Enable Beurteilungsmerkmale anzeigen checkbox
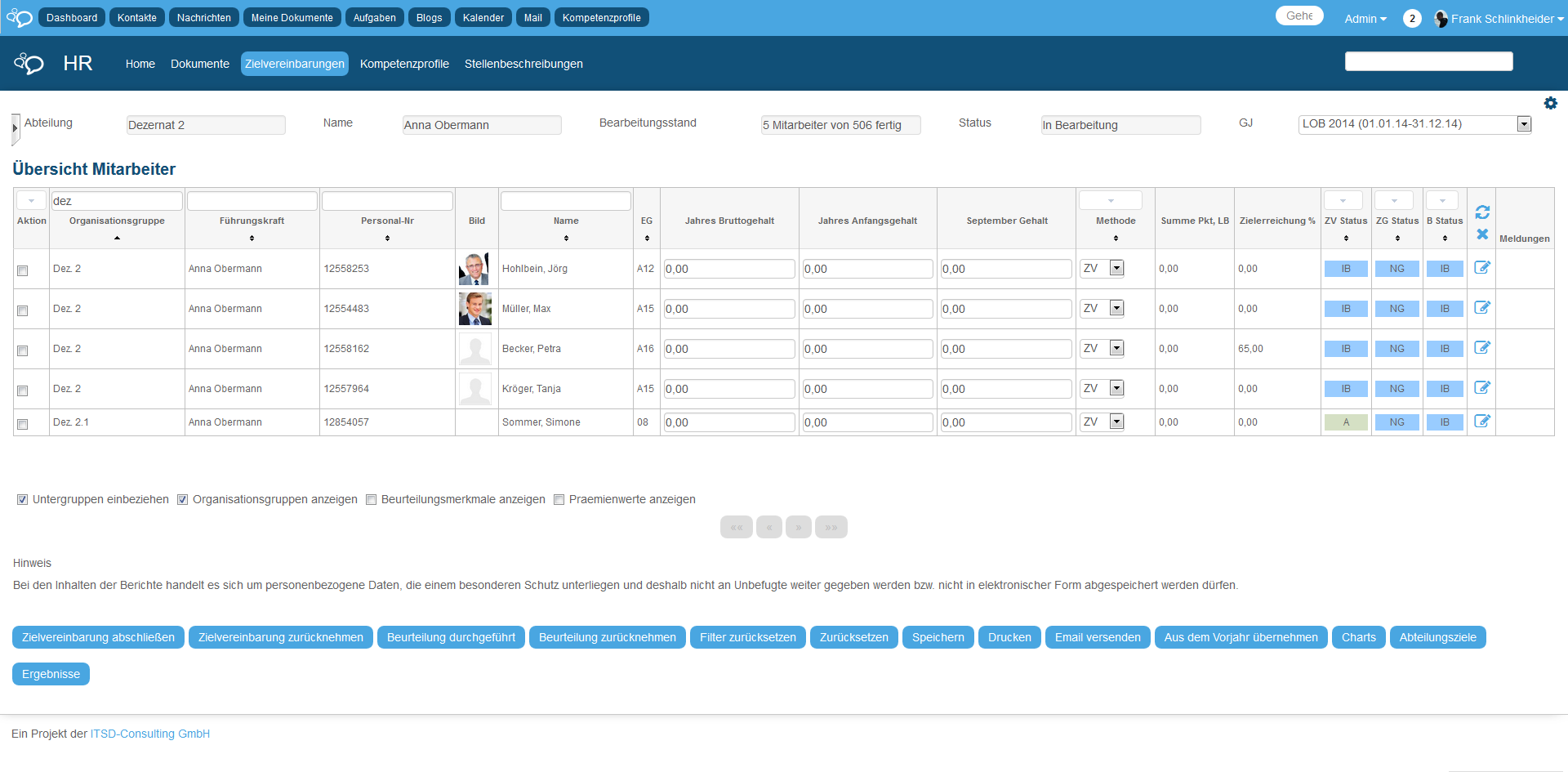 [372, 500]
